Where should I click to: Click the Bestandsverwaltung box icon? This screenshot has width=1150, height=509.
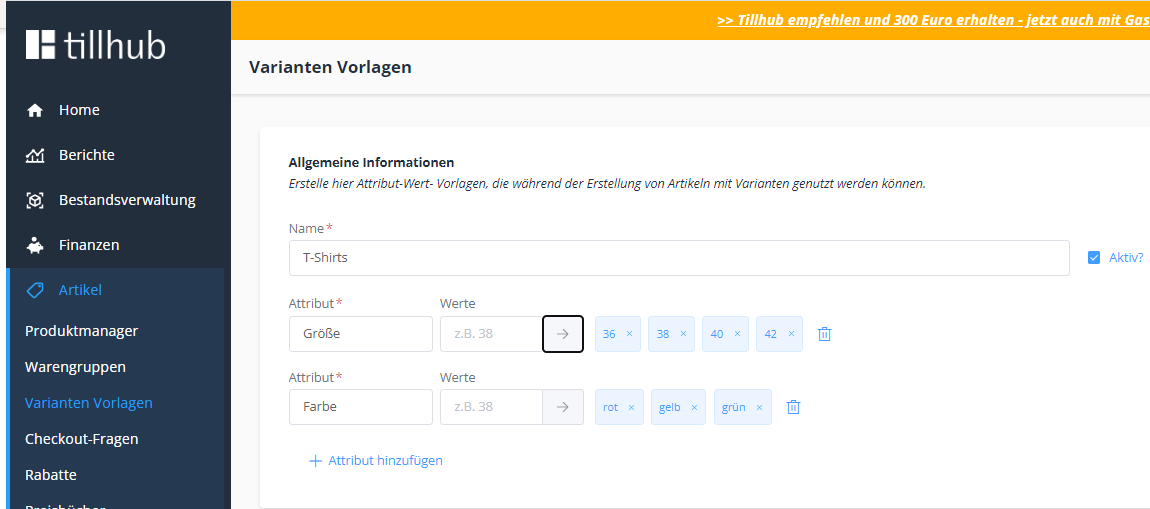(x=35, y=201)
